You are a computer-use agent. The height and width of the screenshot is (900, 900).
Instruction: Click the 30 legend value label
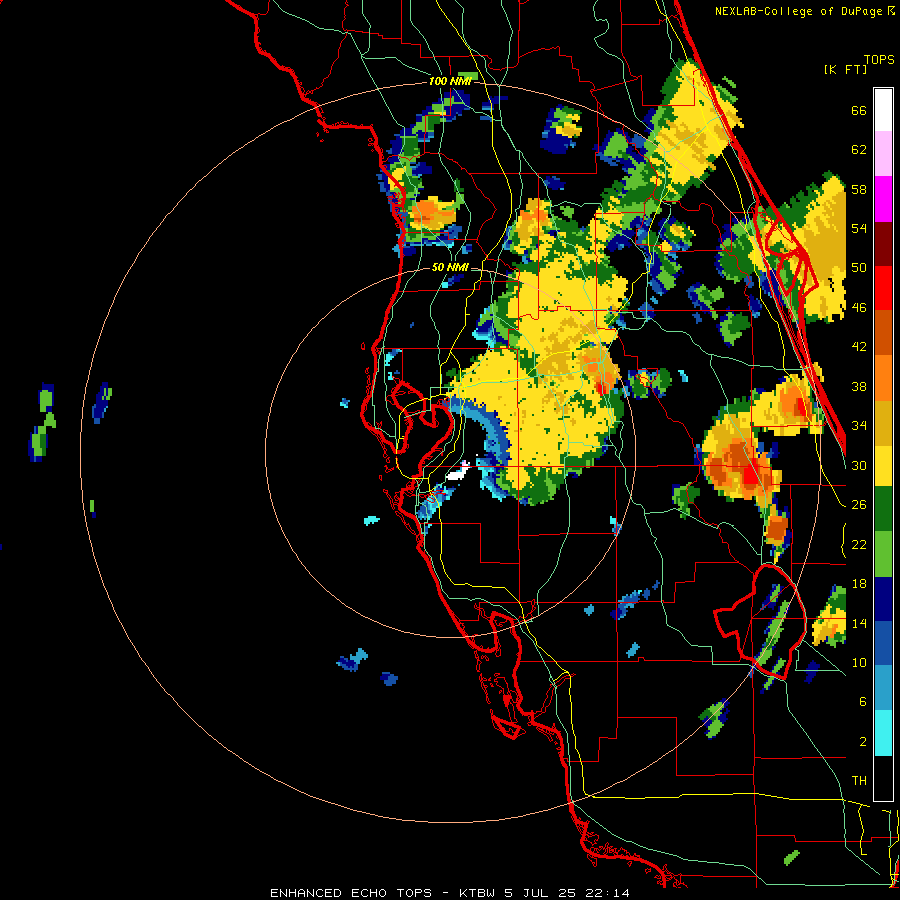click(x=858, y=465)
